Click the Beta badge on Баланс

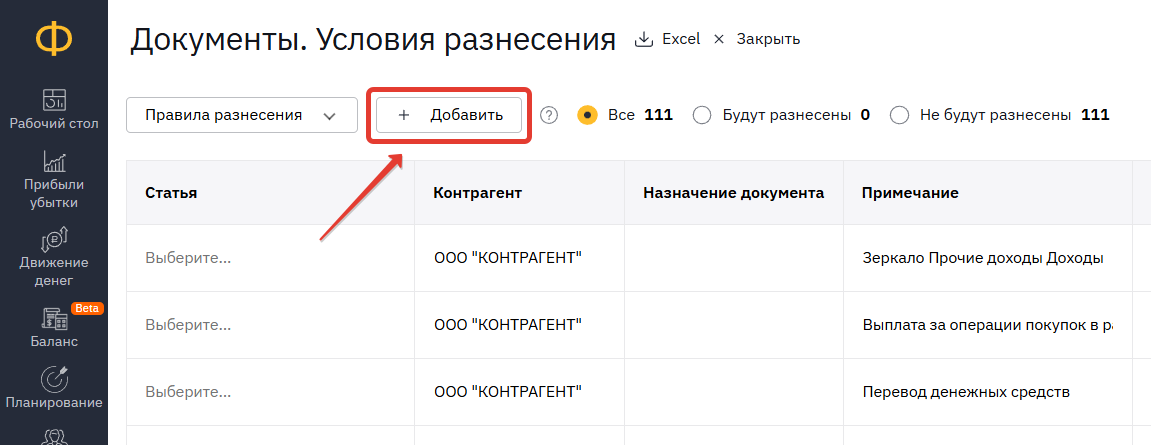click(87, 308)
